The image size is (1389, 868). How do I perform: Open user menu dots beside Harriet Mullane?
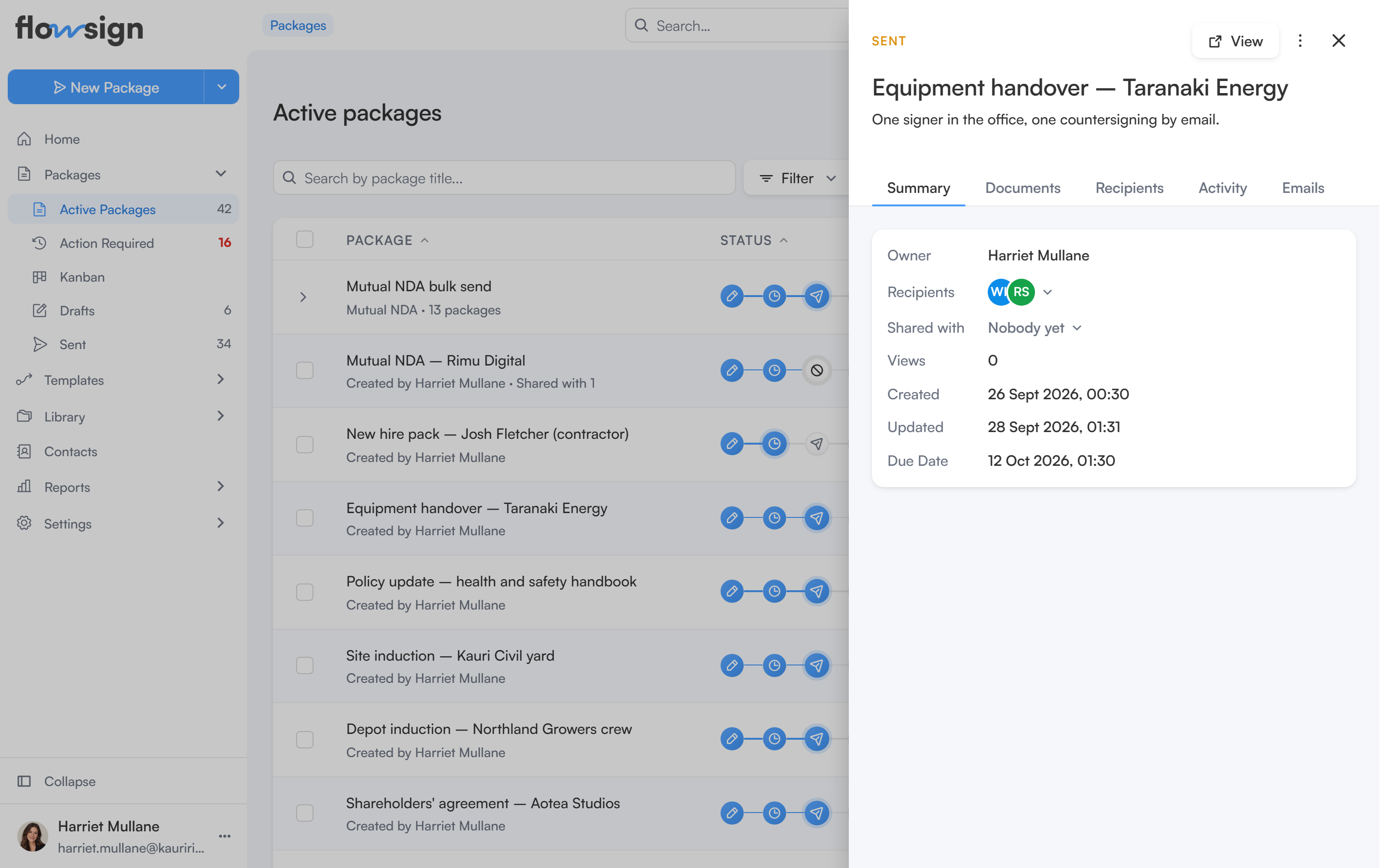click(x=224, y=837)
